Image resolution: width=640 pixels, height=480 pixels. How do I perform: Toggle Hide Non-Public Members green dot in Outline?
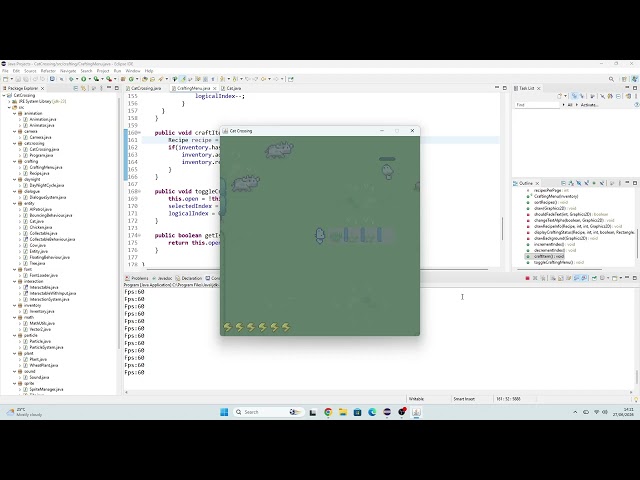594,183
